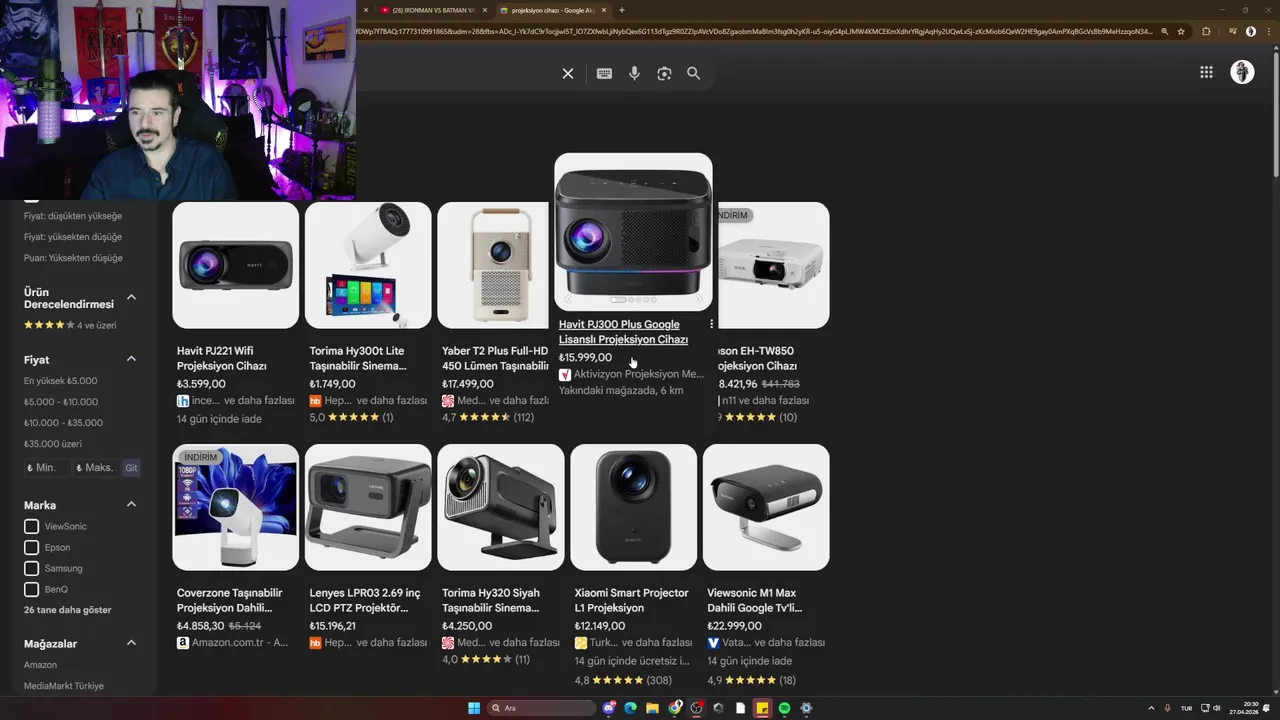
Task: Open the Sticky Notes taskbar icon
Action: 762,708
